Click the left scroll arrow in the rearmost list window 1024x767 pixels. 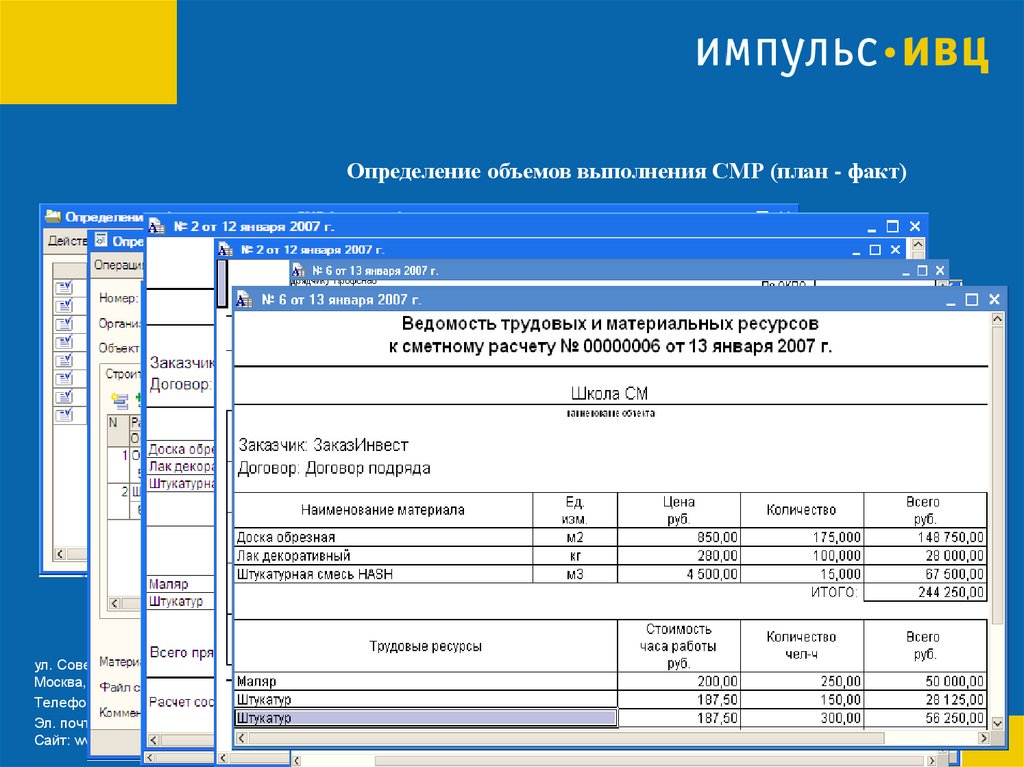59,554
